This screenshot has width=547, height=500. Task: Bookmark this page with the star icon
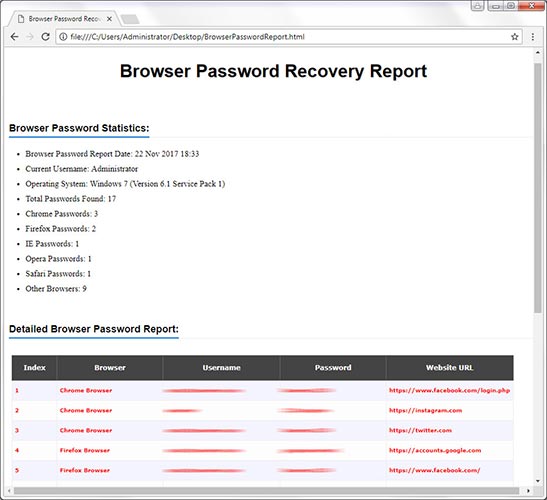pos(515,37)
